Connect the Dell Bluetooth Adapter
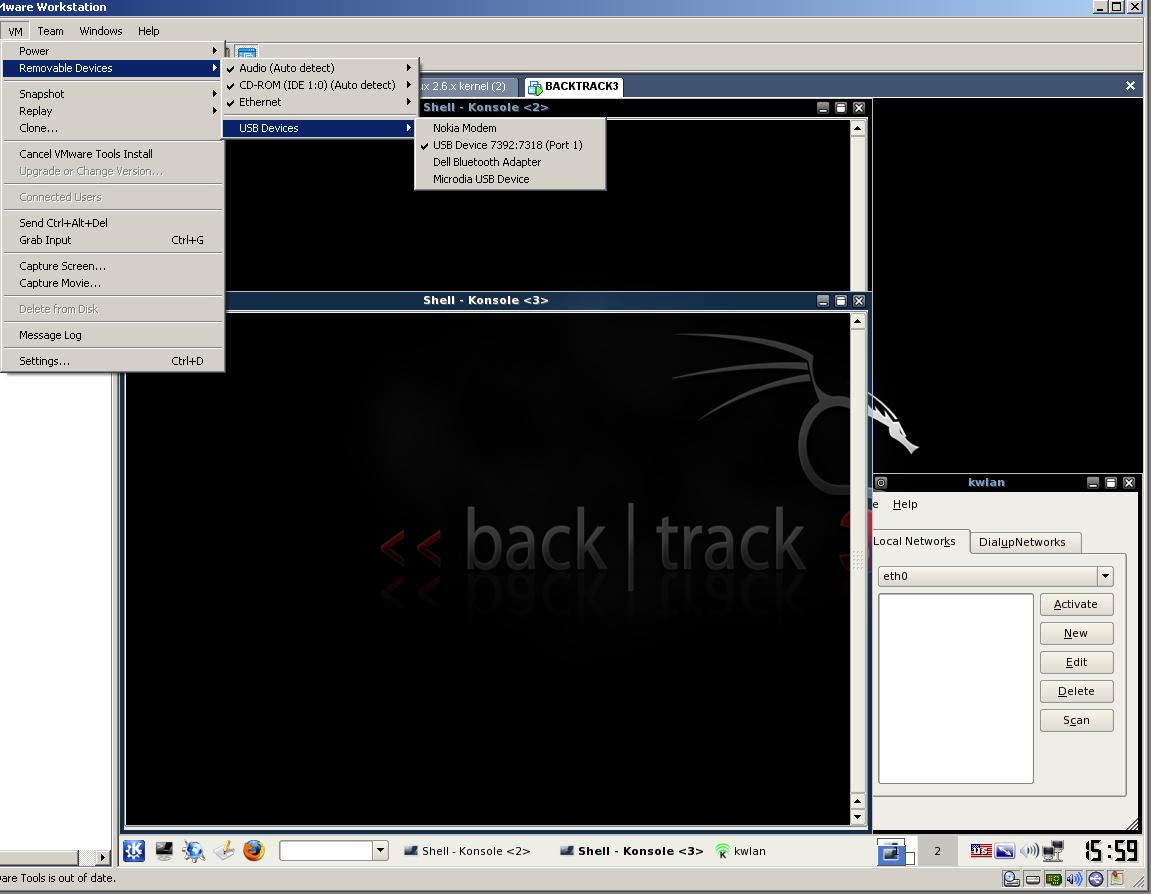 click(510, 162)
